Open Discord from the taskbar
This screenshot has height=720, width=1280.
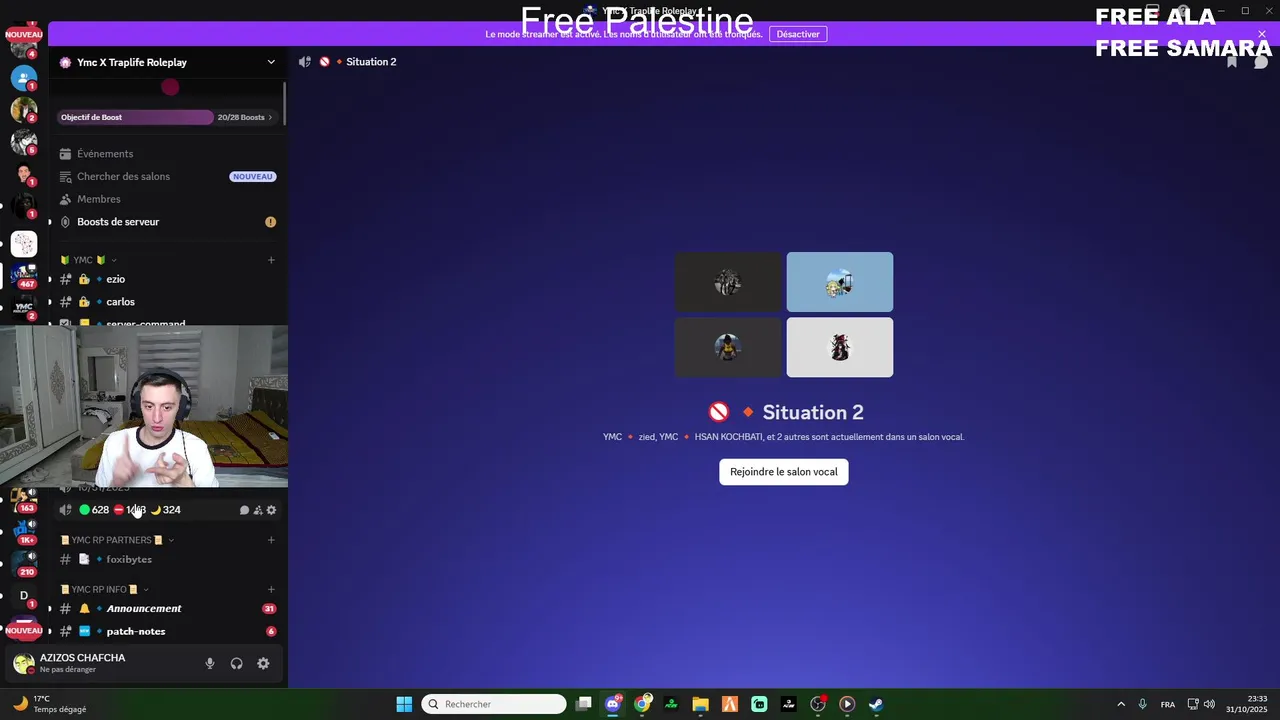[x=613, y=704]
